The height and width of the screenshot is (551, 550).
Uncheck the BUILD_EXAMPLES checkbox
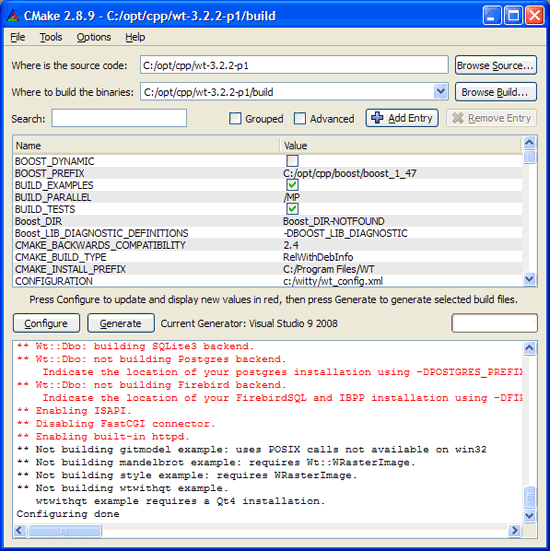292,185
